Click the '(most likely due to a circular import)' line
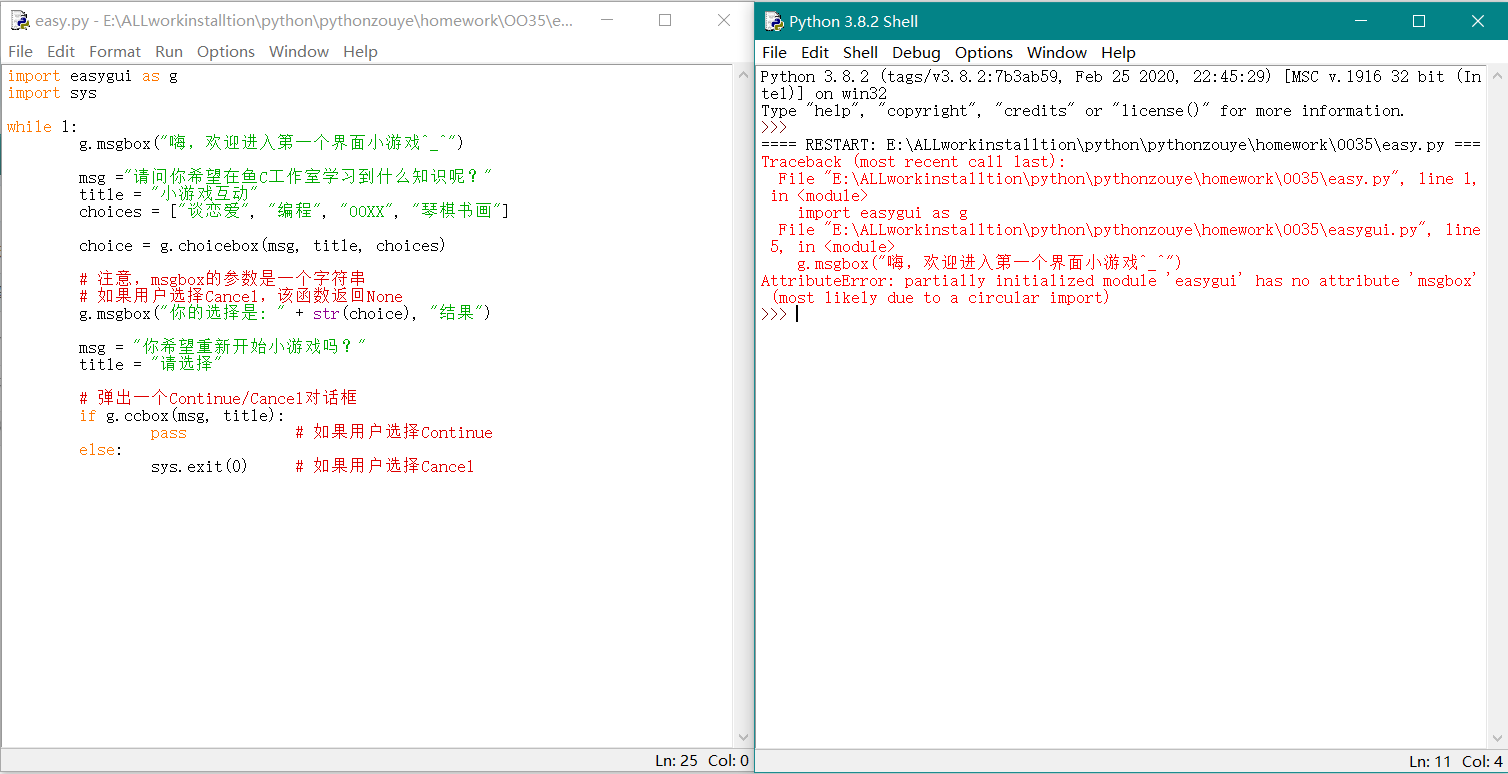 pos(941,298)
